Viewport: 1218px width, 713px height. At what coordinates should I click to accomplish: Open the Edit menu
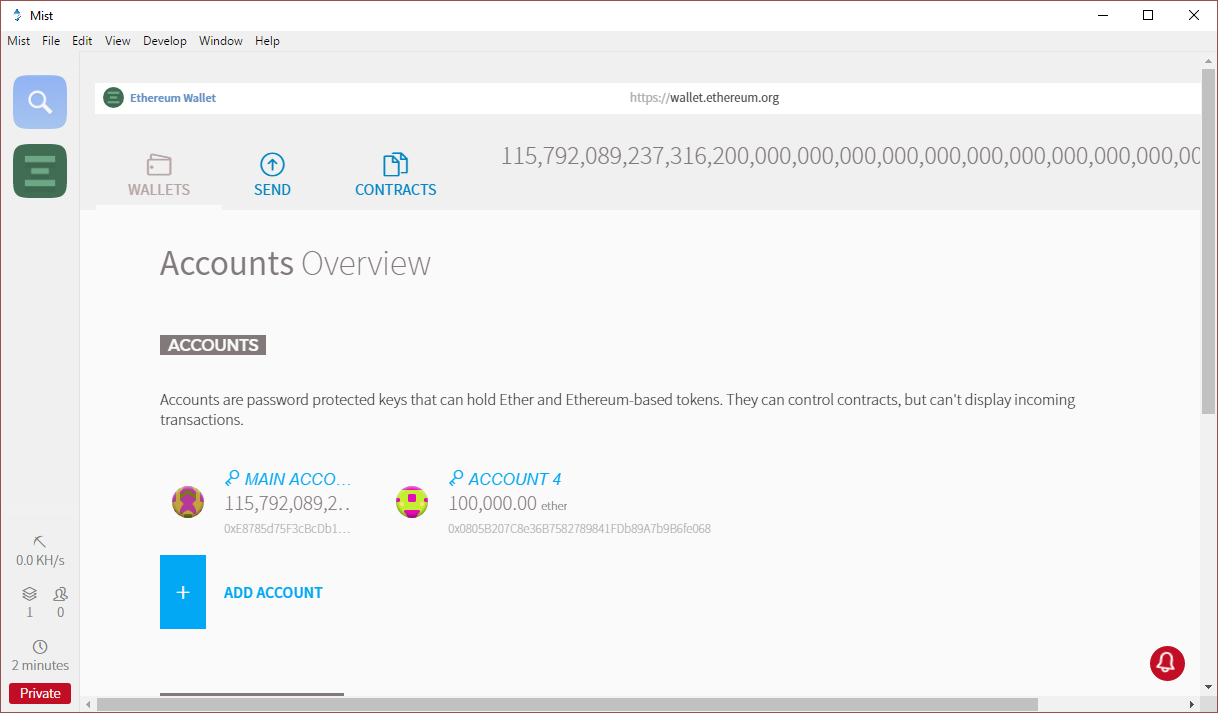point(82,41)
